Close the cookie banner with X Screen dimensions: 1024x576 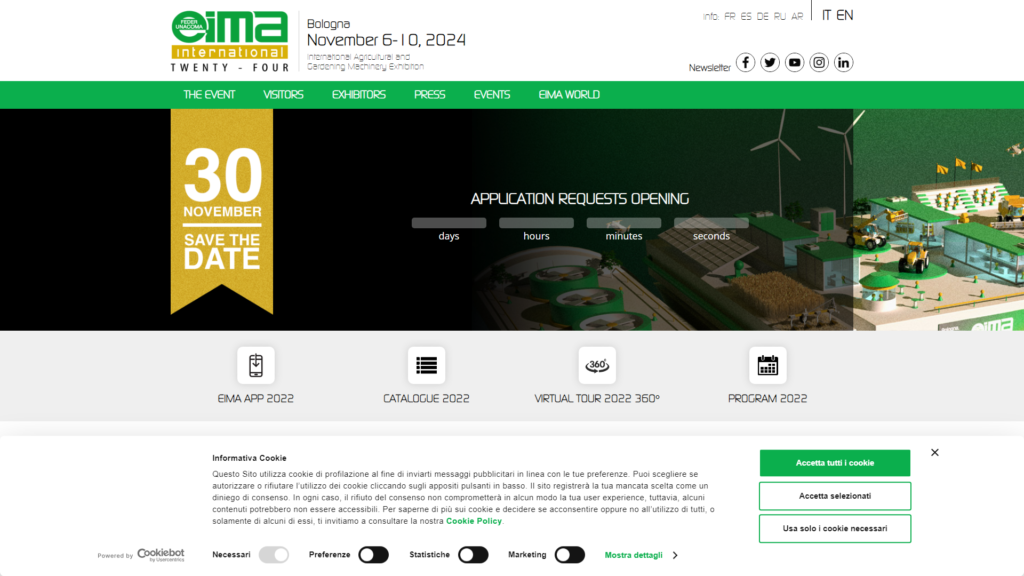coord(935,453)
